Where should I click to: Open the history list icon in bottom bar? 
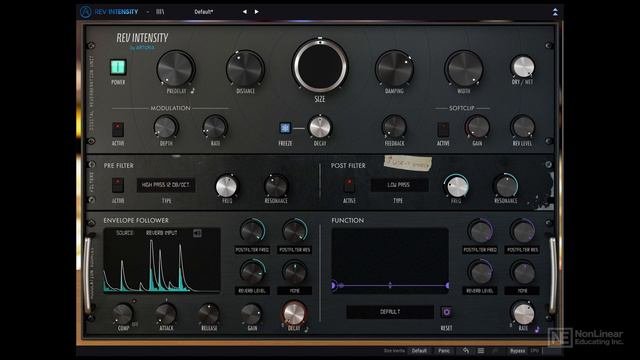coord(481,351)
